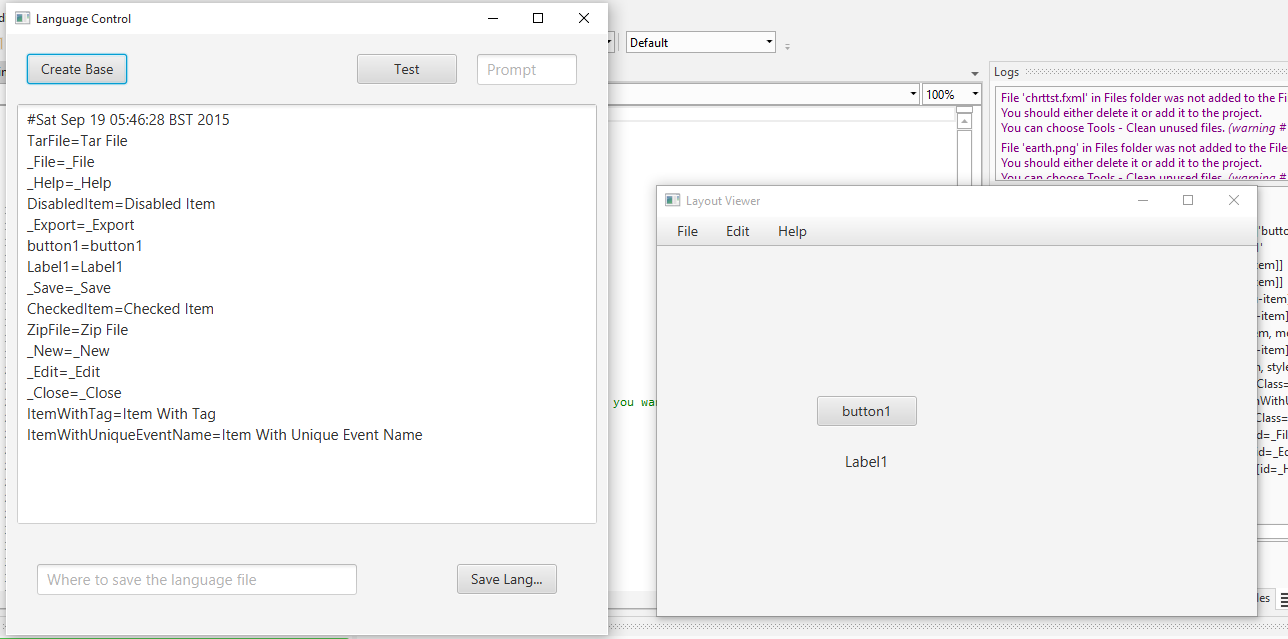
Task: Open the Help menu in Layout Viewer
Action: (792, 231)
